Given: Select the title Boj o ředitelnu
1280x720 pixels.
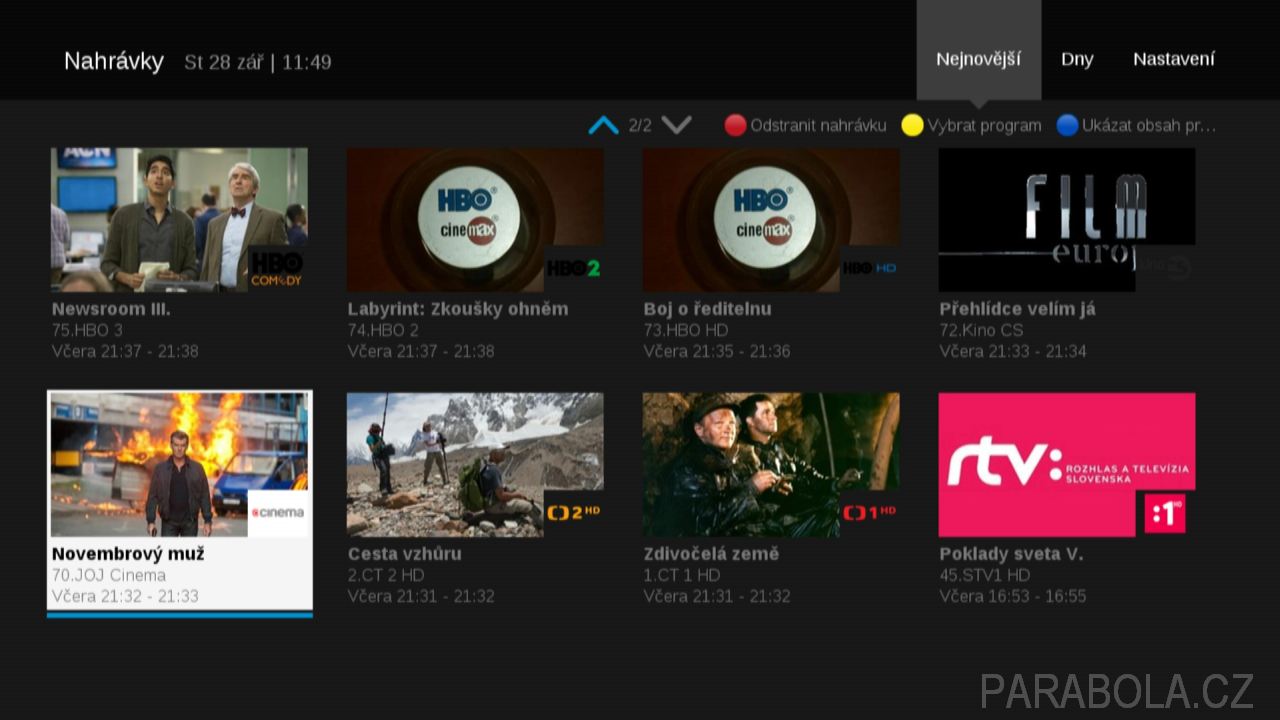Looking at the screenshot, I should [707, 309].
